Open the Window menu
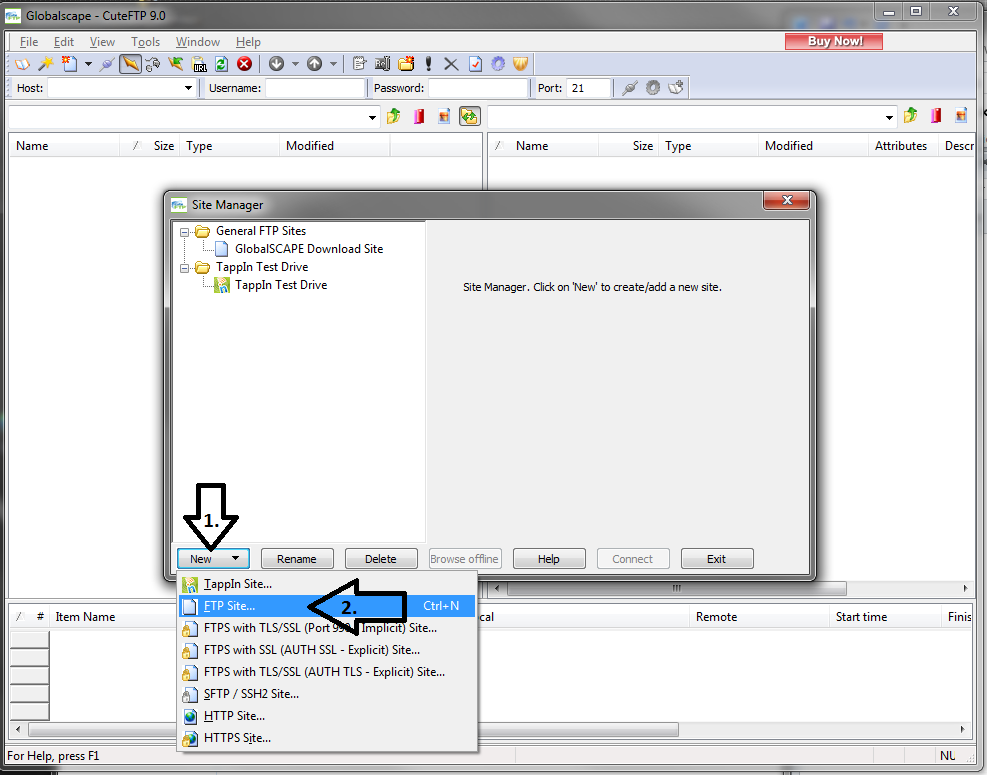This screenshot has width=987, height=775. (x=198, y=42)
